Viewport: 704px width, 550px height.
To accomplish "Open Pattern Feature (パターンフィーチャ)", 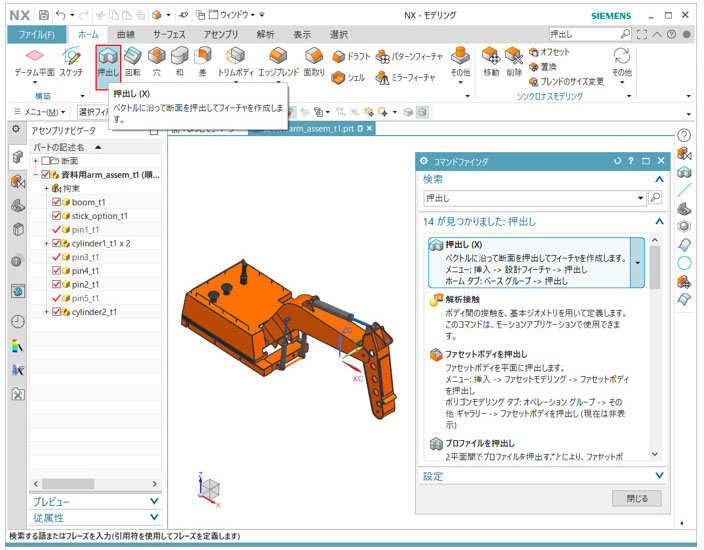I will click(x=409, y=57).
